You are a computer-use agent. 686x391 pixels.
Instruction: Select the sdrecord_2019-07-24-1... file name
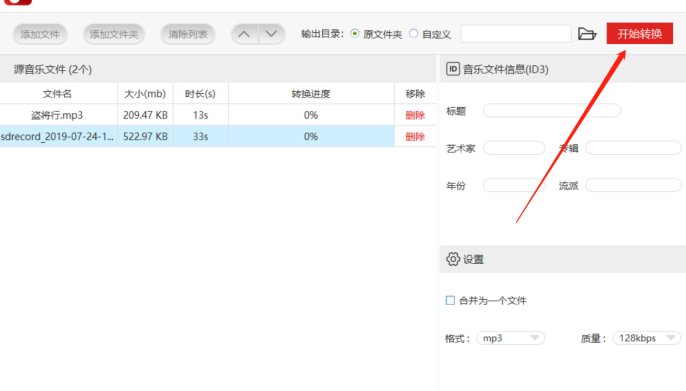[57, 136]
